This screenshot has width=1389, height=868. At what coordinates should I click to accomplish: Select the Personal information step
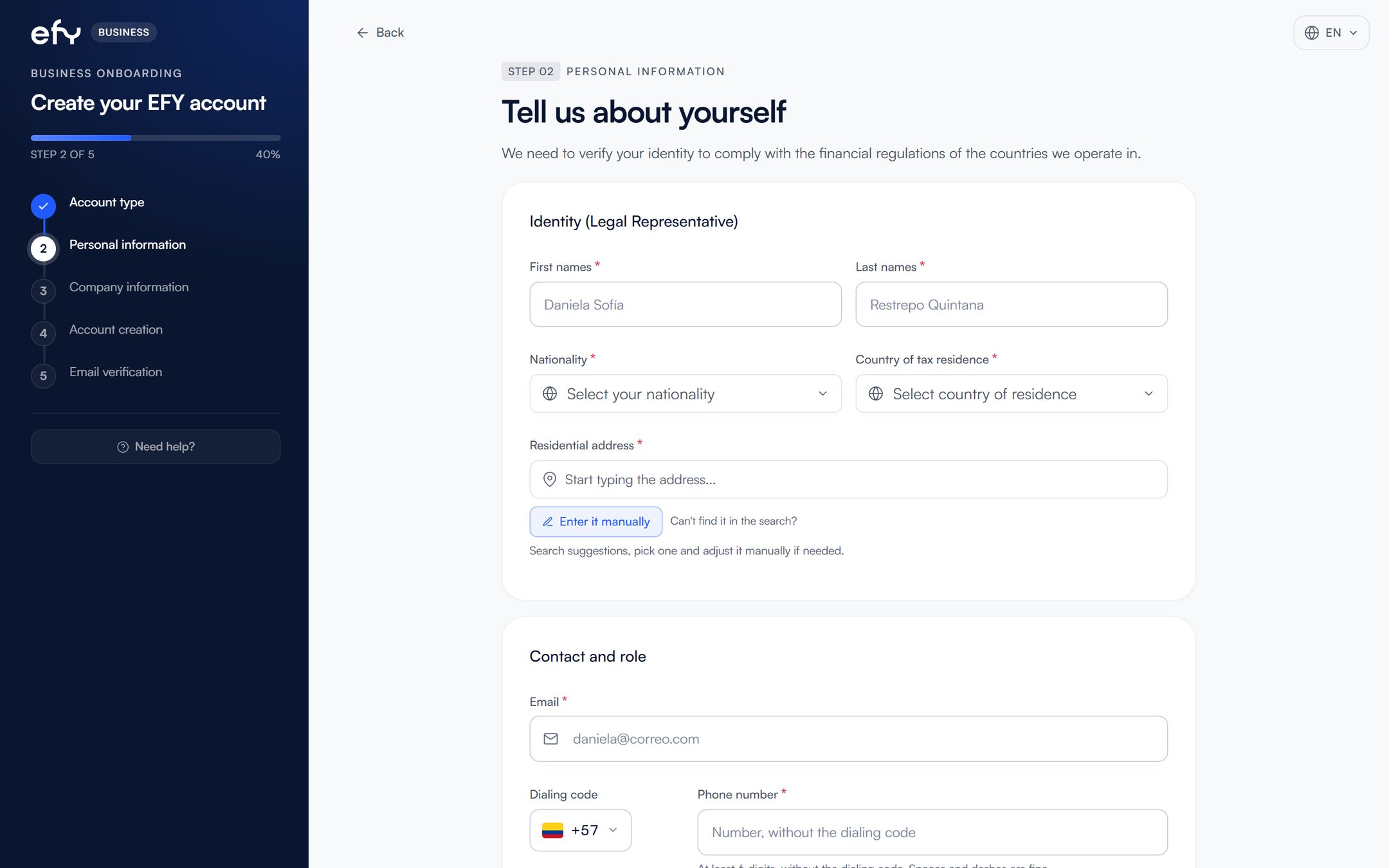[127, 245]
